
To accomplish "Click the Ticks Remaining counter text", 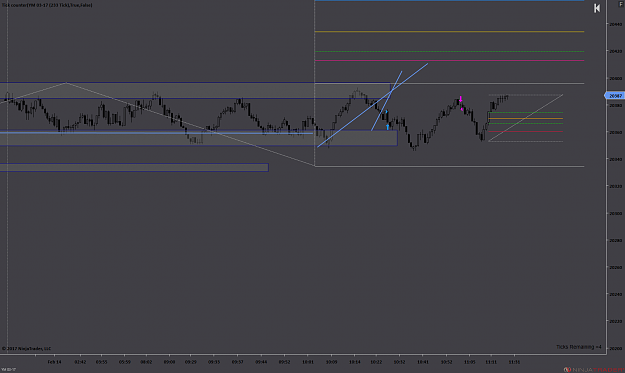I will click(x=579, y=347).
